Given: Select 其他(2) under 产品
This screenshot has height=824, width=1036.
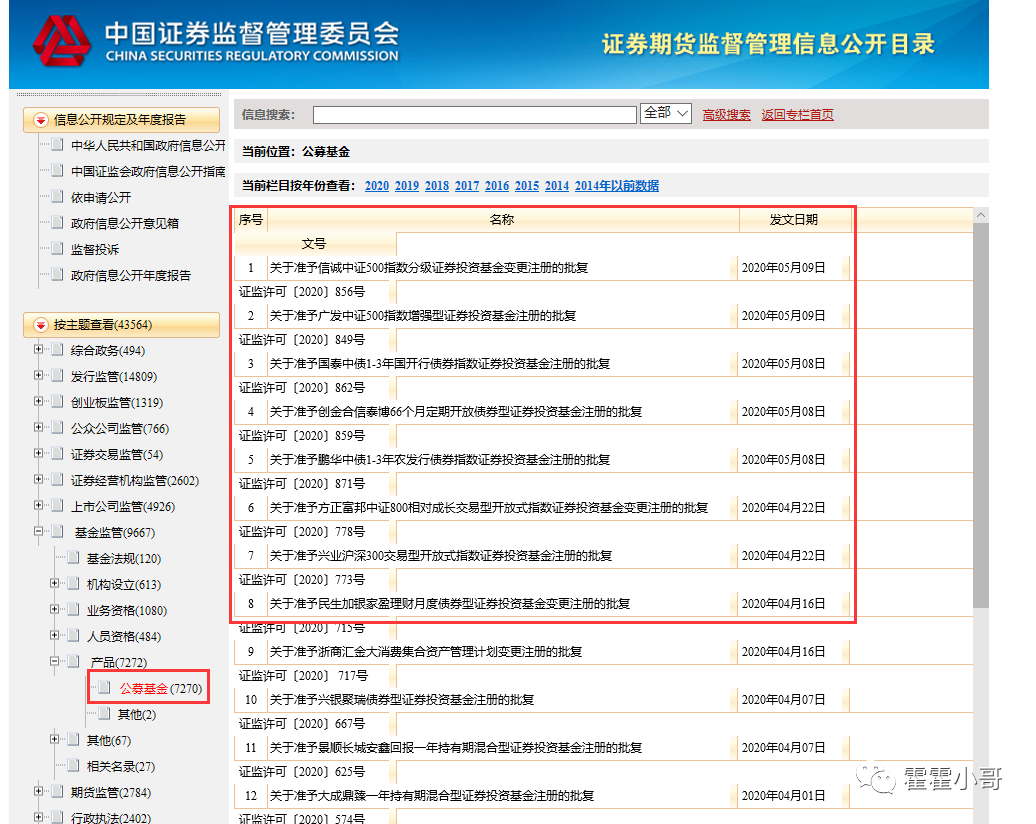Looking at the screenshot, I should tap(137, 714).
